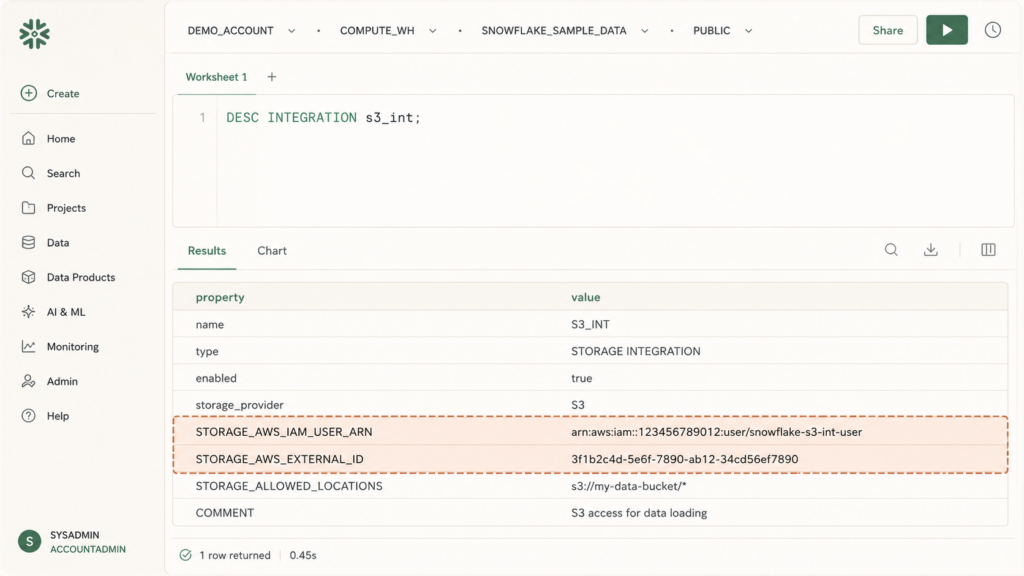Screen dimensions: 1024x576
Task: Click the Data database icon
Action: pyautogui.click(x=29, y=242)
